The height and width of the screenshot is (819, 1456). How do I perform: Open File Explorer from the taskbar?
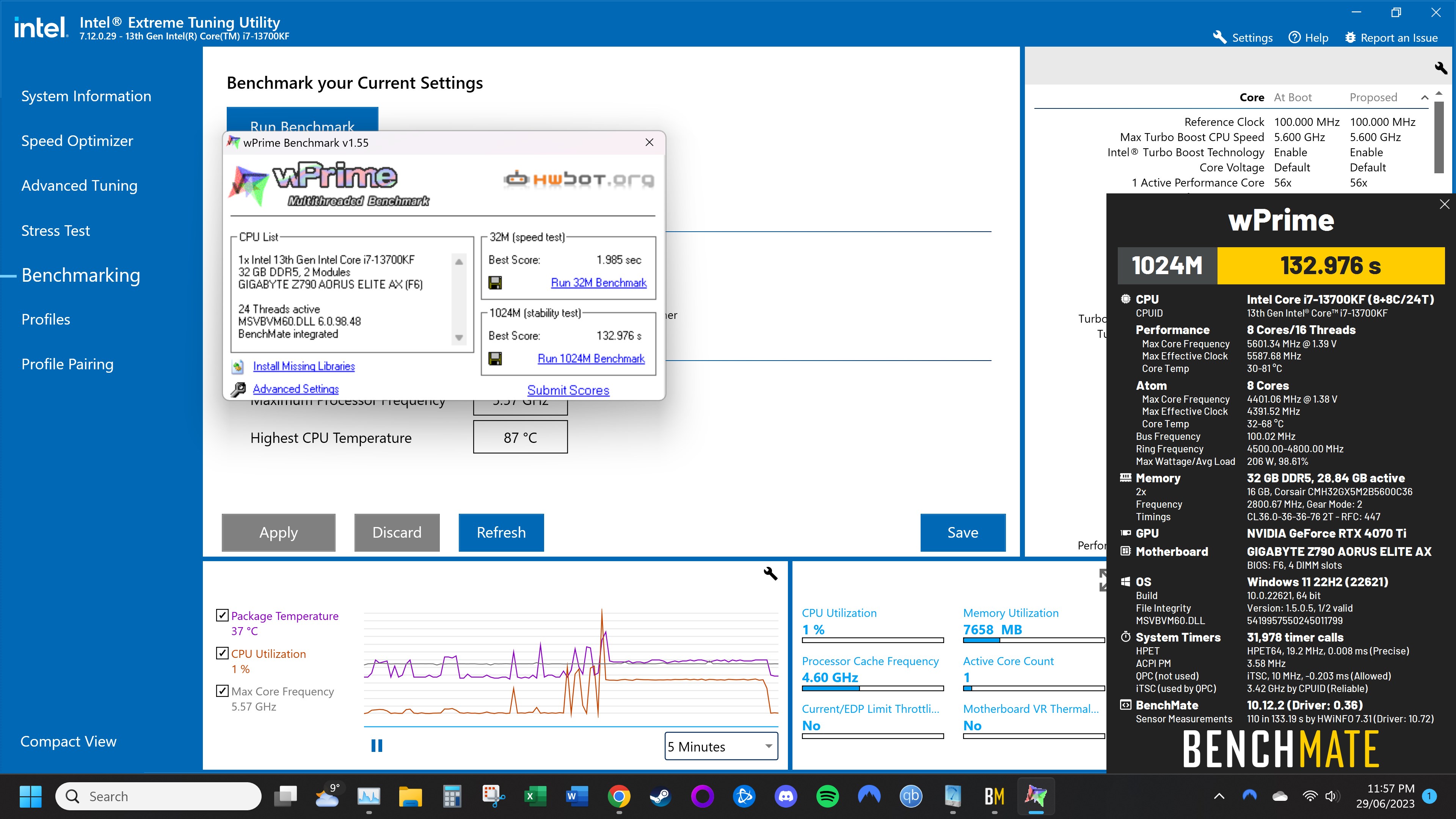coord(410,796)
